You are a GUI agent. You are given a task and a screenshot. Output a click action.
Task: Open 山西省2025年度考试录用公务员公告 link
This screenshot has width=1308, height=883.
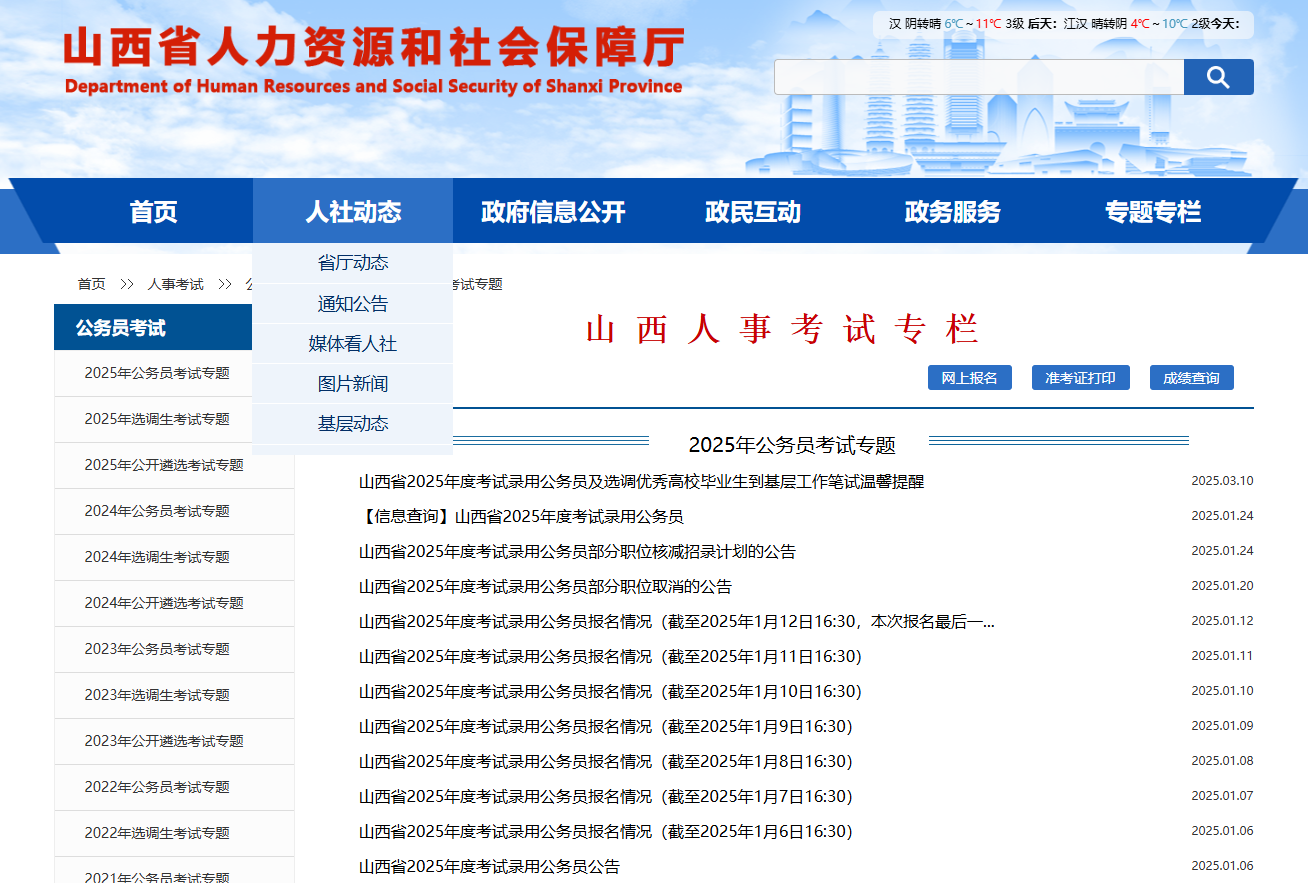pyautogui.click(x=489, y=867)
